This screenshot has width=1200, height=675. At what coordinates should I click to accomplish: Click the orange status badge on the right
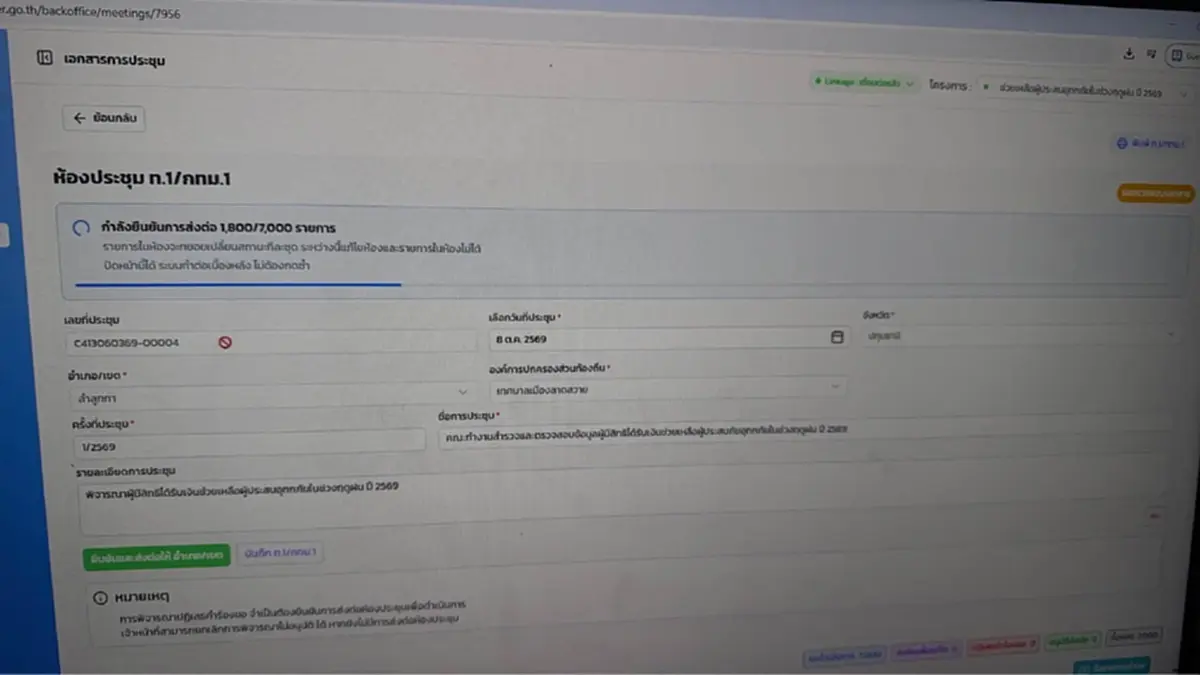(1156, 193)
